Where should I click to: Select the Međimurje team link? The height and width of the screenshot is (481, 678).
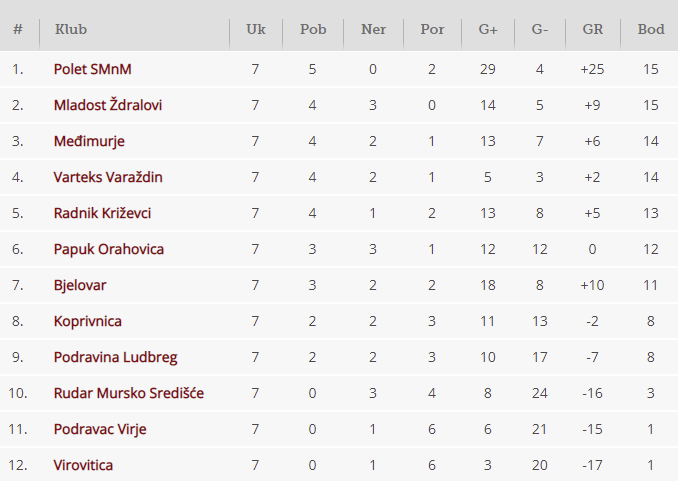pos(89,141)
